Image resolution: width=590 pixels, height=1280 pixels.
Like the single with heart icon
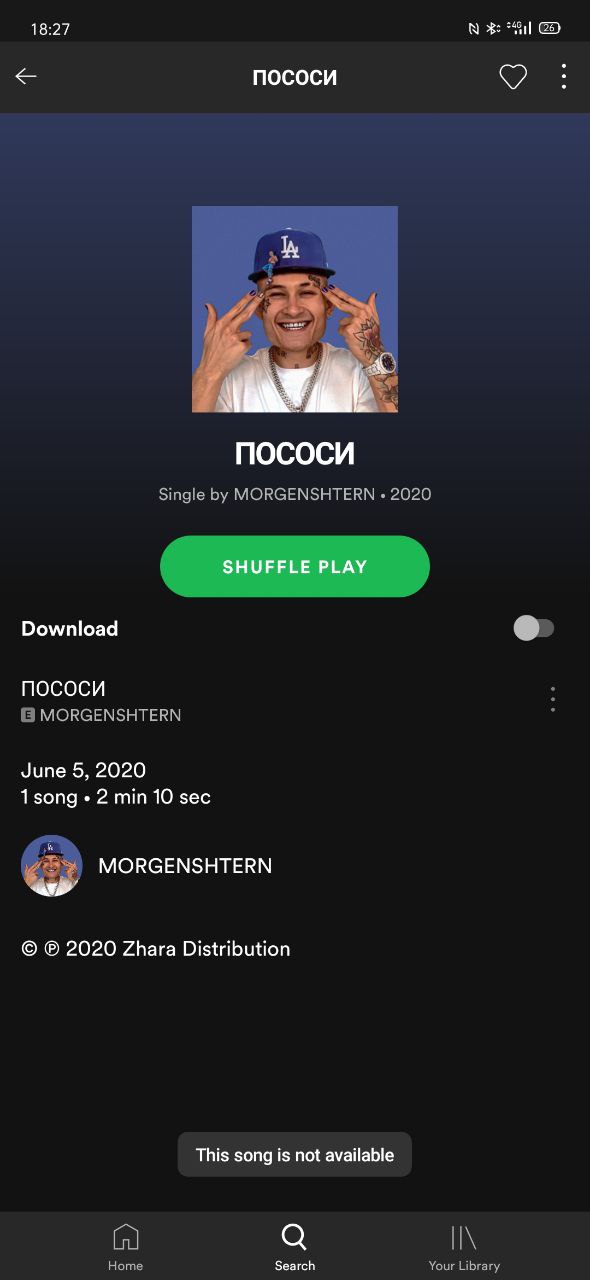point(513,77)
